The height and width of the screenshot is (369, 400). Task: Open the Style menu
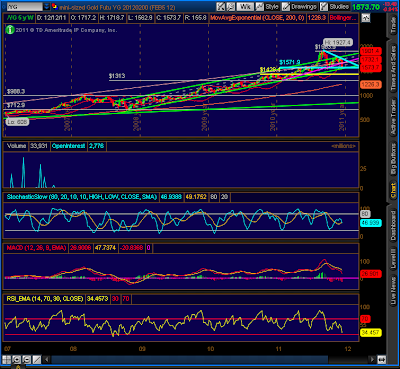[x=268, y=6]
